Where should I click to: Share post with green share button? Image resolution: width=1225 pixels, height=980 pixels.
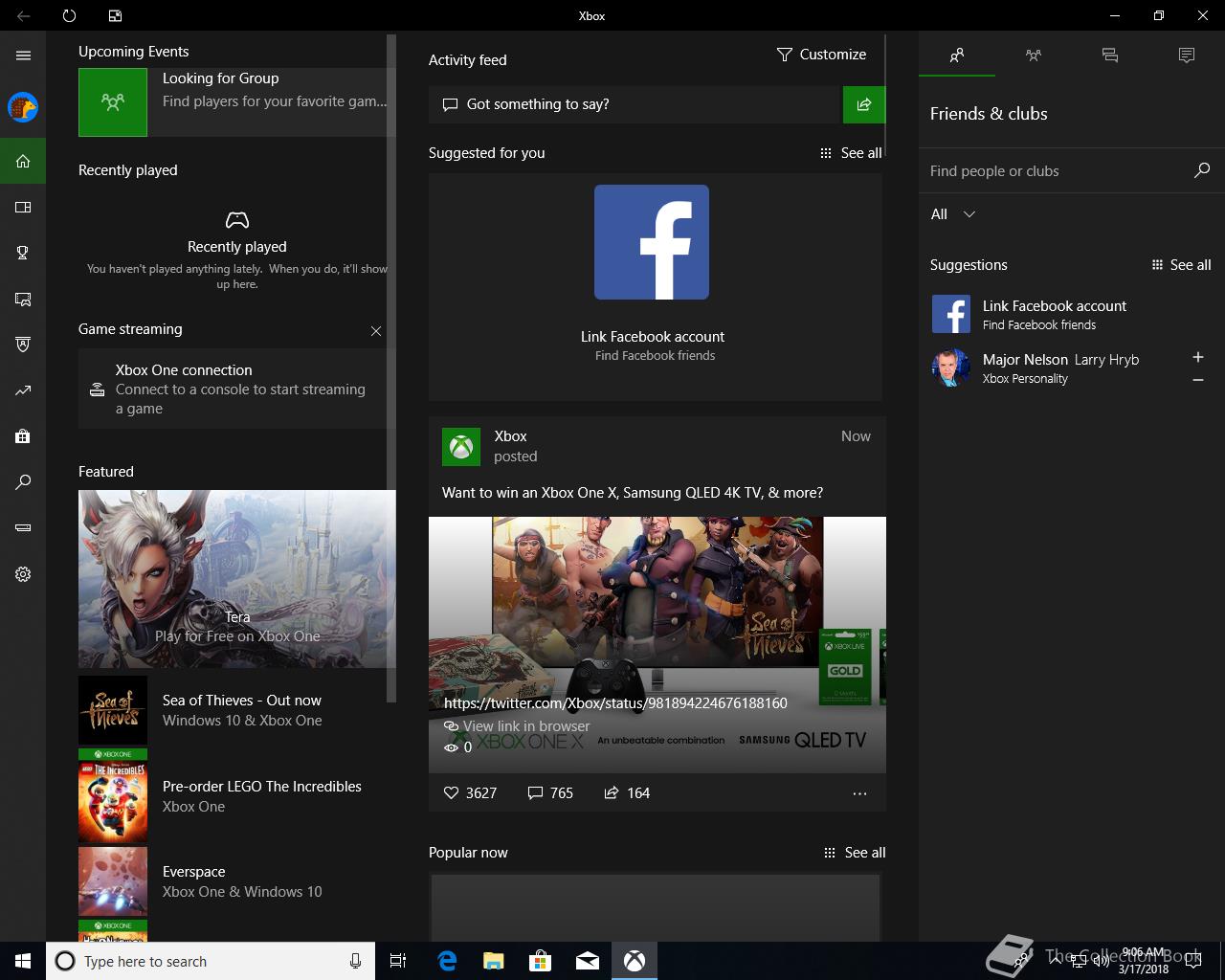click(864, 104)
